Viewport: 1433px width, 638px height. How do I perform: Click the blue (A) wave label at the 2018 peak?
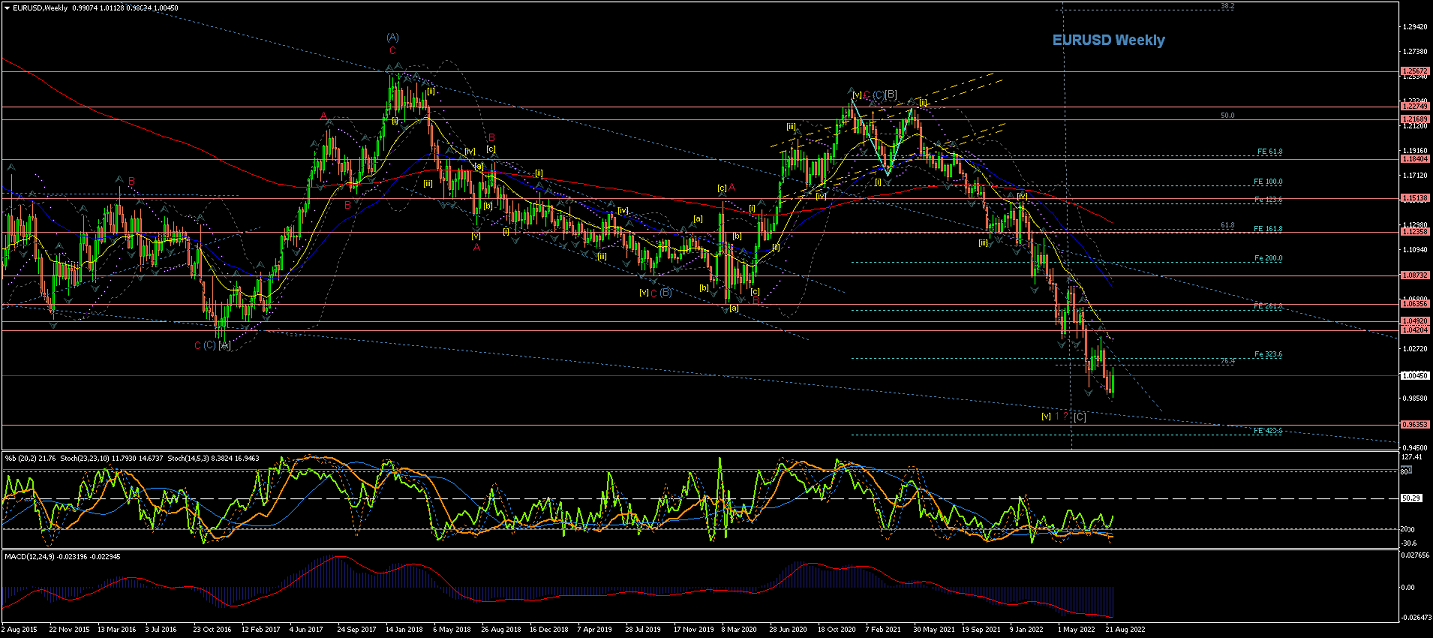(392, 37)
